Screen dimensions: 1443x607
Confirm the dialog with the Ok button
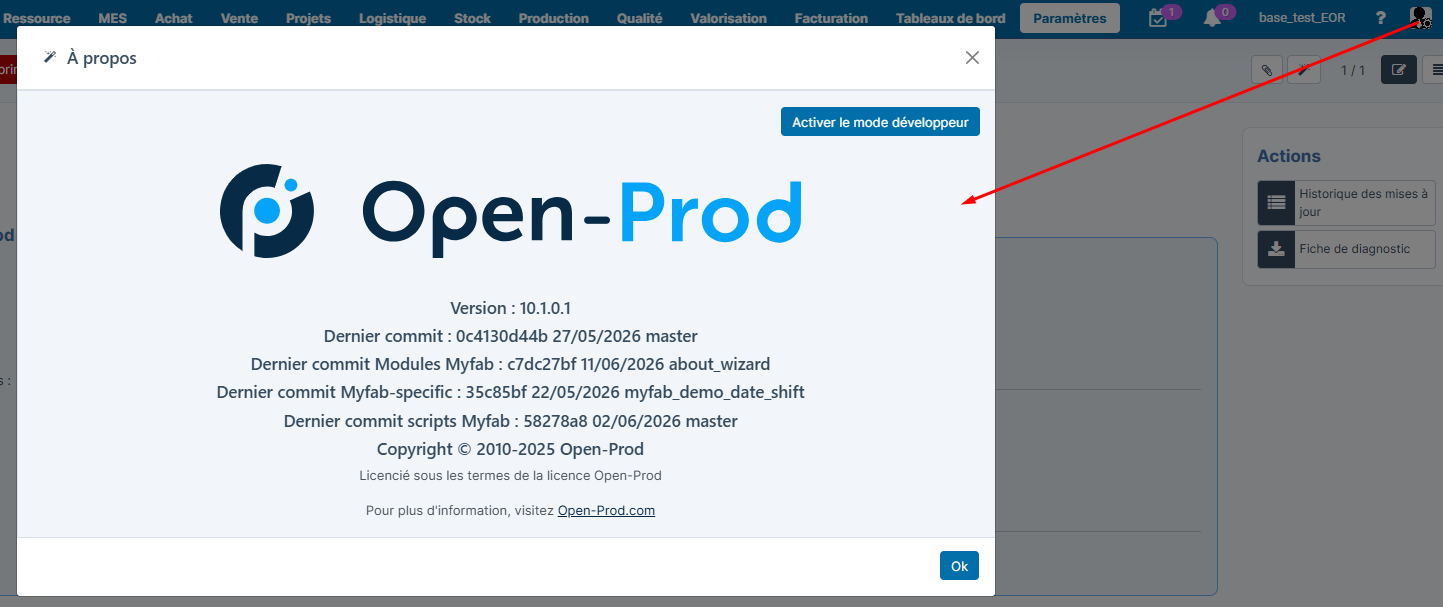pos(959,566)
